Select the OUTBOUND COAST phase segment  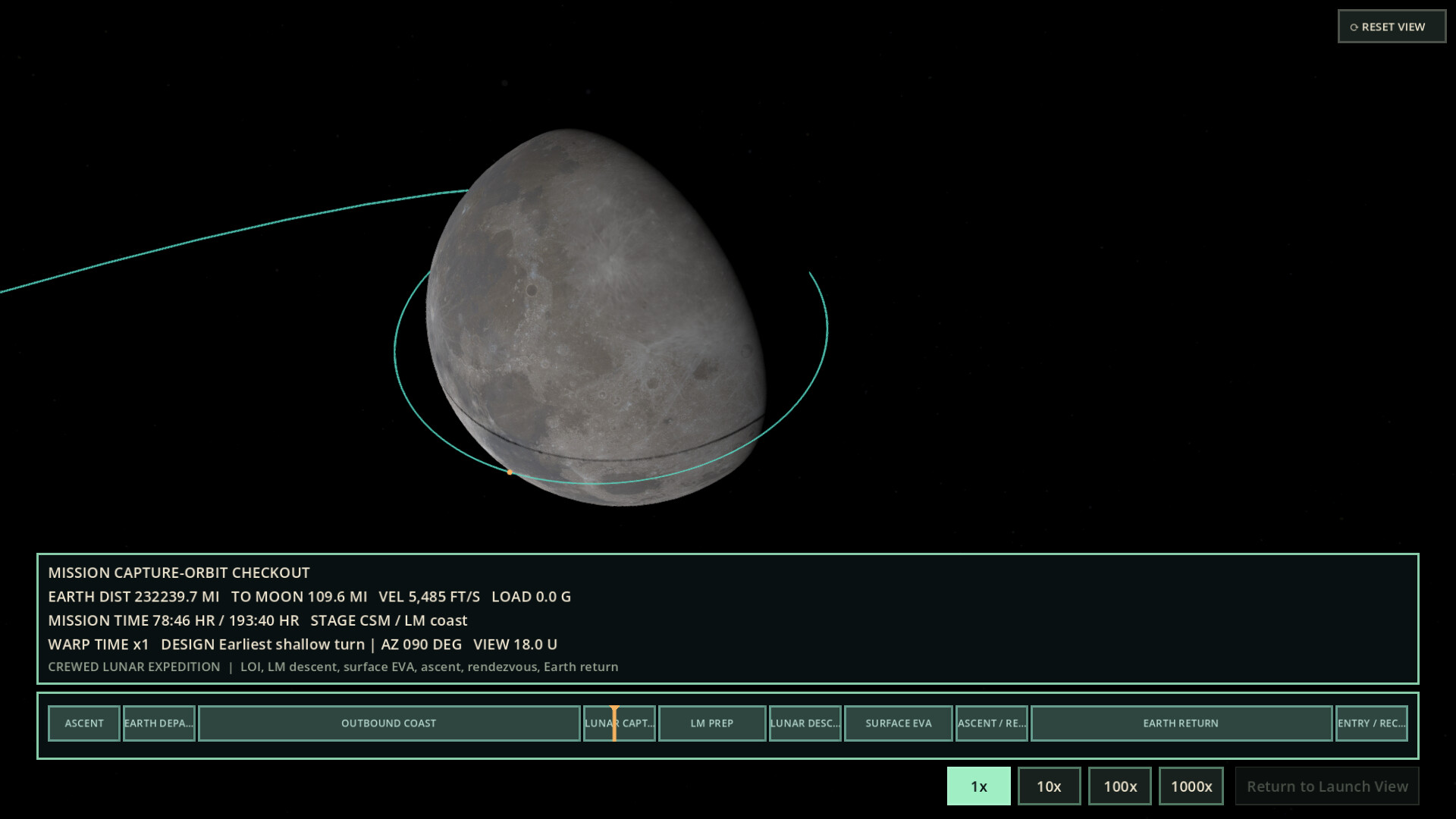[389, 723]
